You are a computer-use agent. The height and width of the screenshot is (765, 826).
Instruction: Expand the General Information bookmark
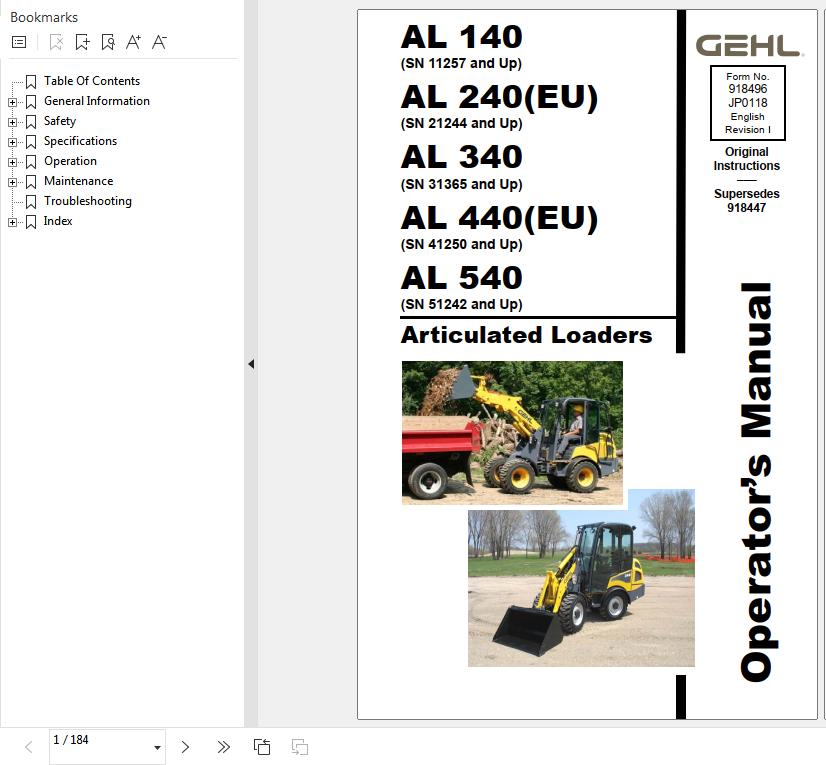point(12,102)
